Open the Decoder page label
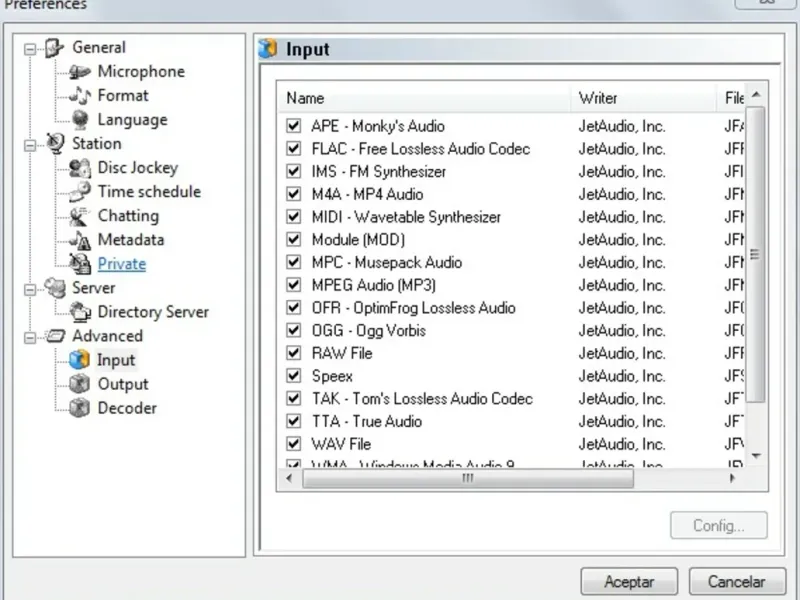Screen dimensions: 800x600 [127, 408]
